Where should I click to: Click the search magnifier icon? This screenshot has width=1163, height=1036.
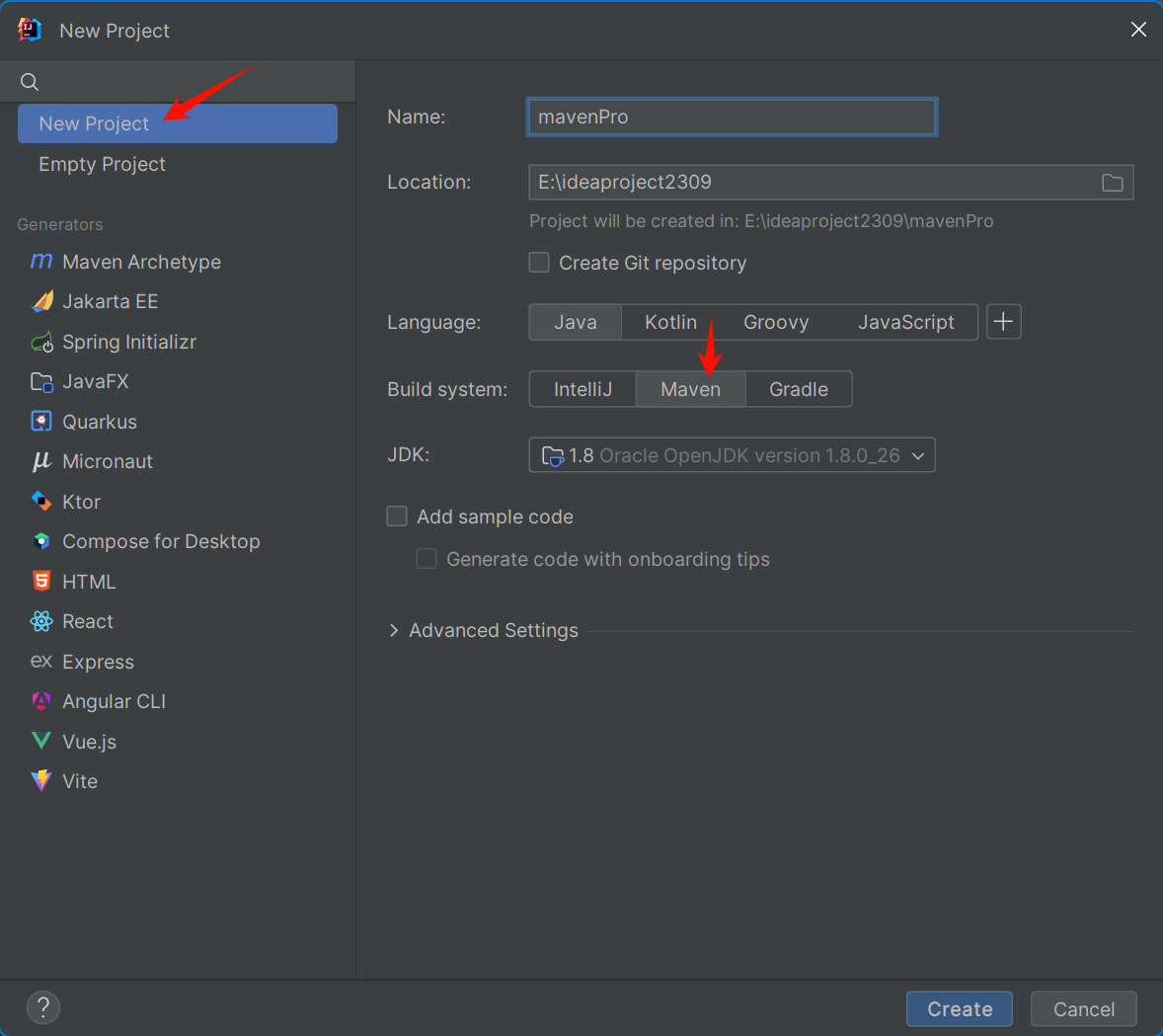pos(30,82)
